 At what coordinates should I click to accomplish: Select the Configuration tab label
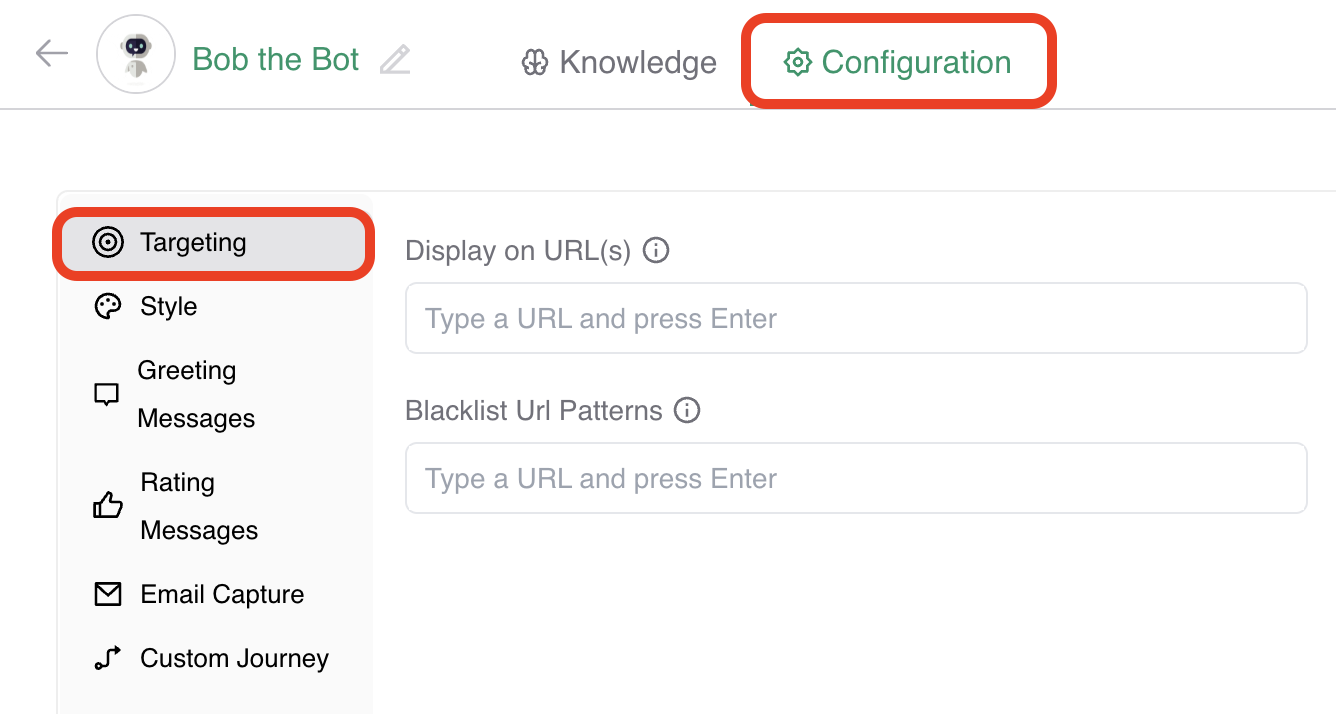coord(916,63)
